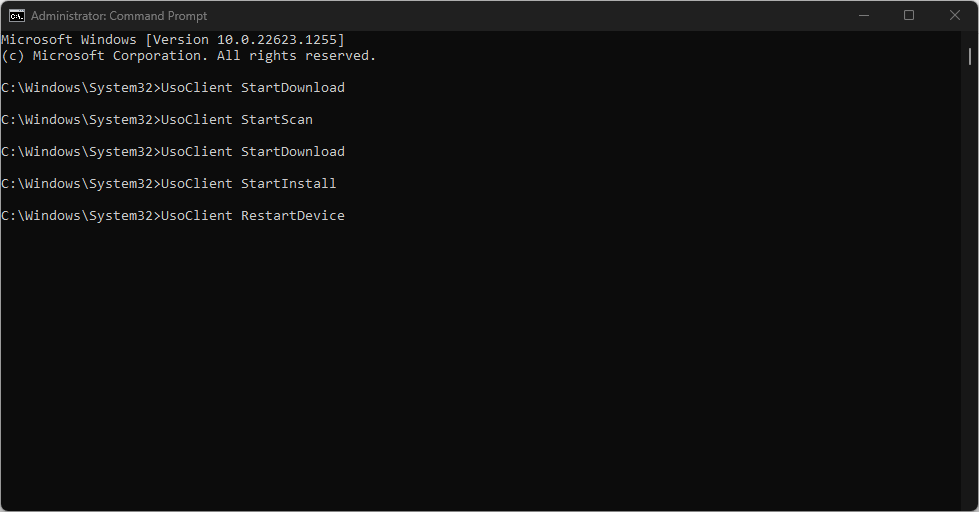Maximize the Command Prompt window
This screenshot has width=979, height=512.
click(909, 15)
